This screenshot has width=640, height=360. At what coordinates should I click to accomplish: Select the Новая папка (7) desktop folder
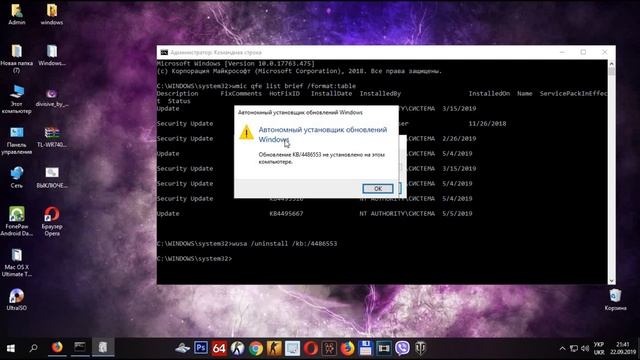coord(16,59)
